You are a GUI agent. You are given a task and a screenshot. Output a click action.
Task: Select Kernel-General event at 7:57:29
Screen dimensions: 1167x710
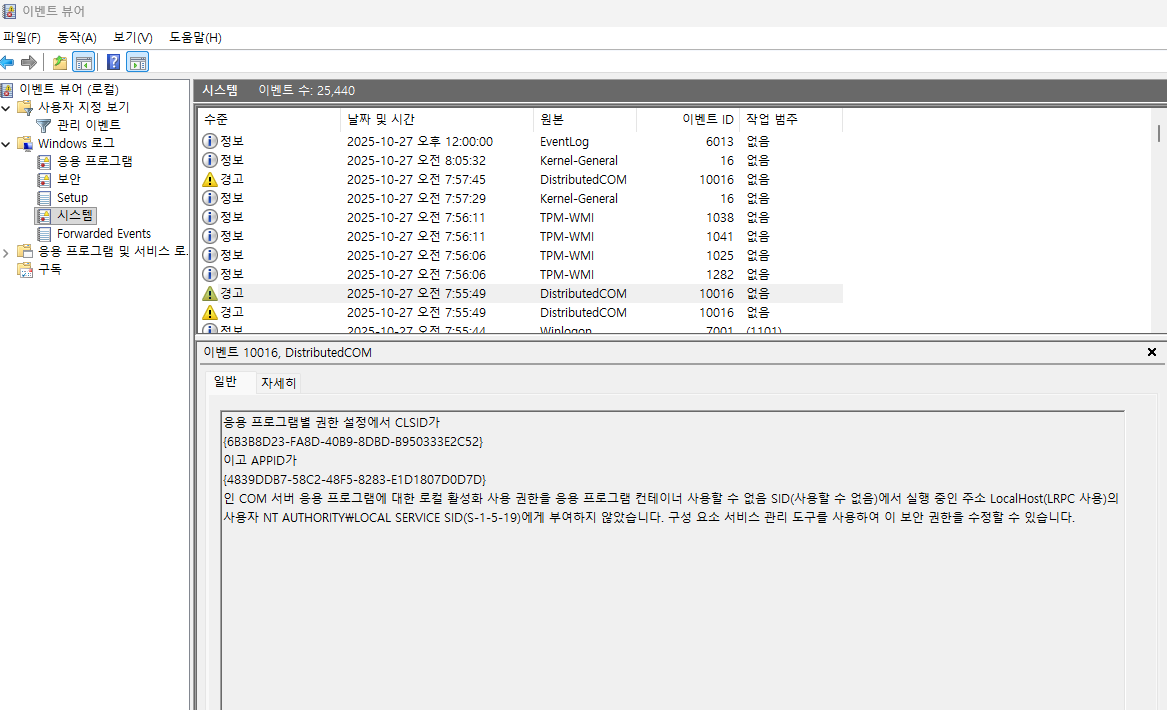click(x=521, y=199)
